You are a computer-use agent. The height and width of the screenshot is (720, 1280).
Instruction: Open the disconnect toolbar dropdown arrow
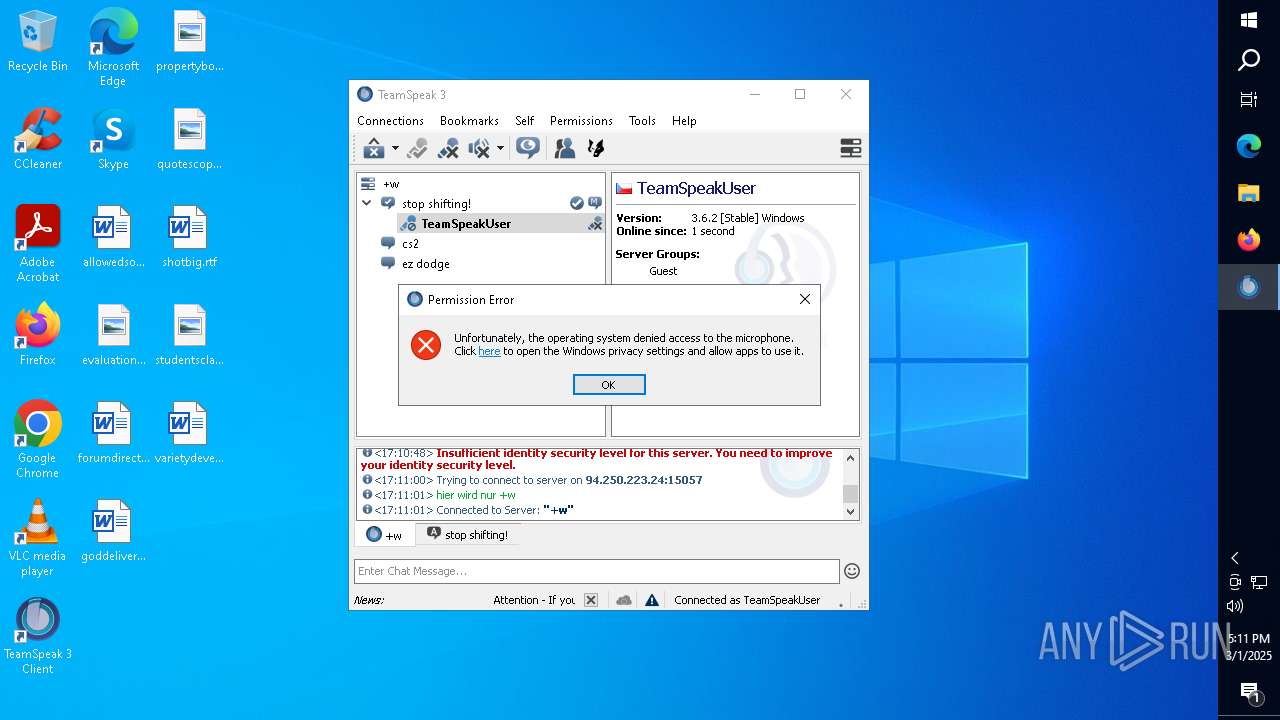tap(395, 149)
